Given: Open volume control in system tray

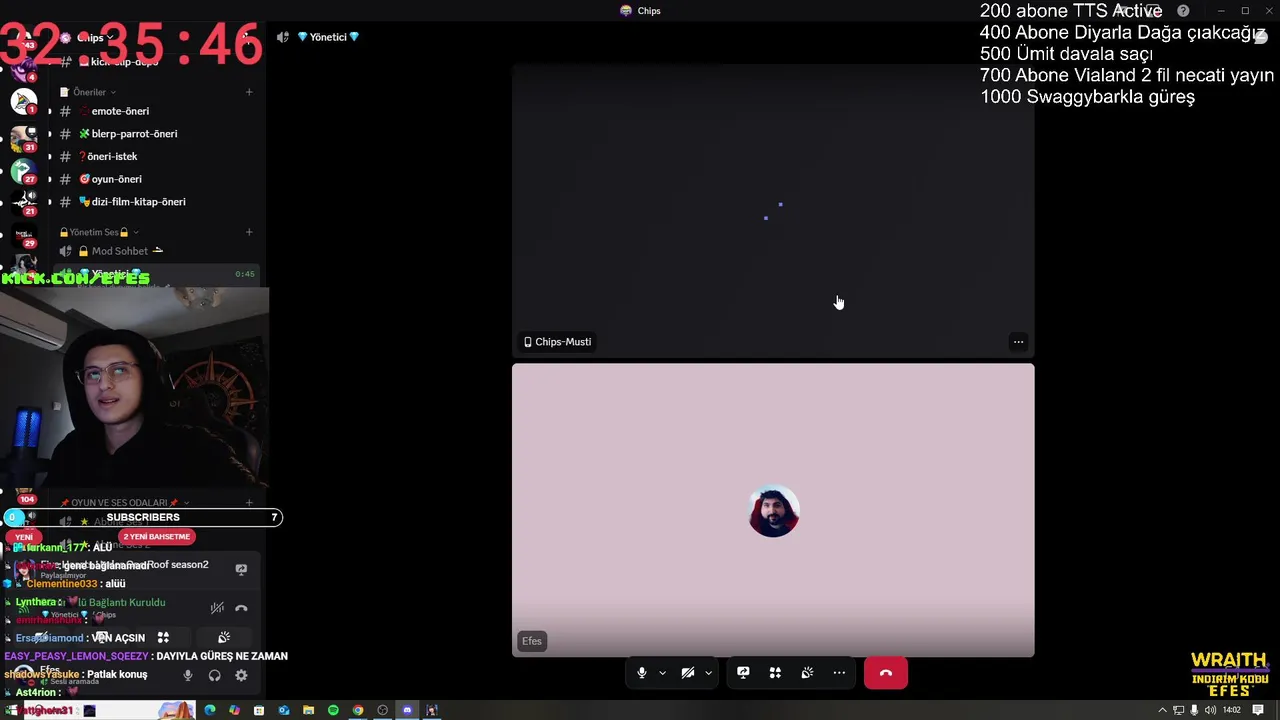Looking at the screenshot, I should pyautogui.click(x=1210, y=711).
